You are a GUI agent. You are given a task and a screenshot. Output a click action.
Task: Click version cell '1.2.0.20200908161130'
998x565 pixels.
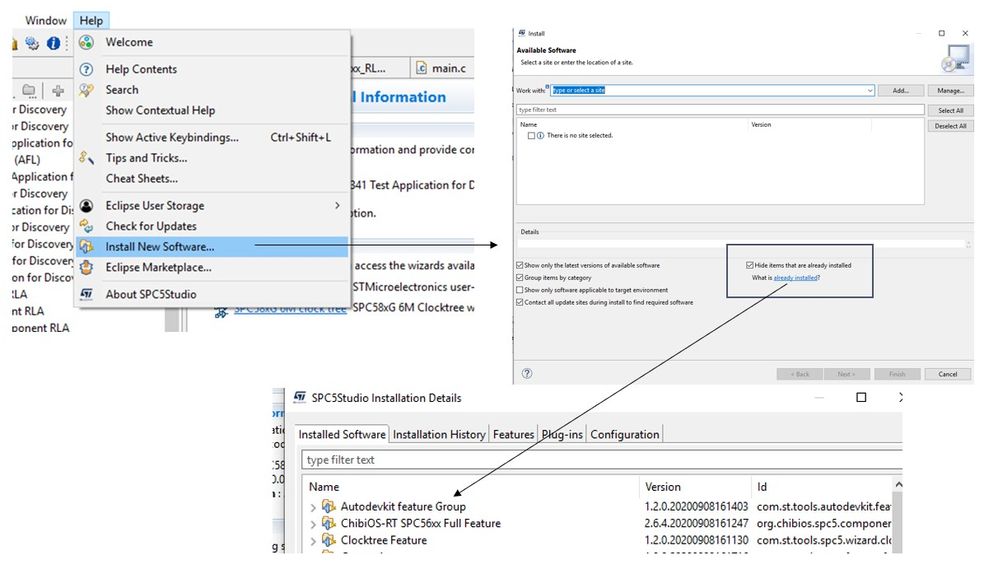[x=696, y=540]
